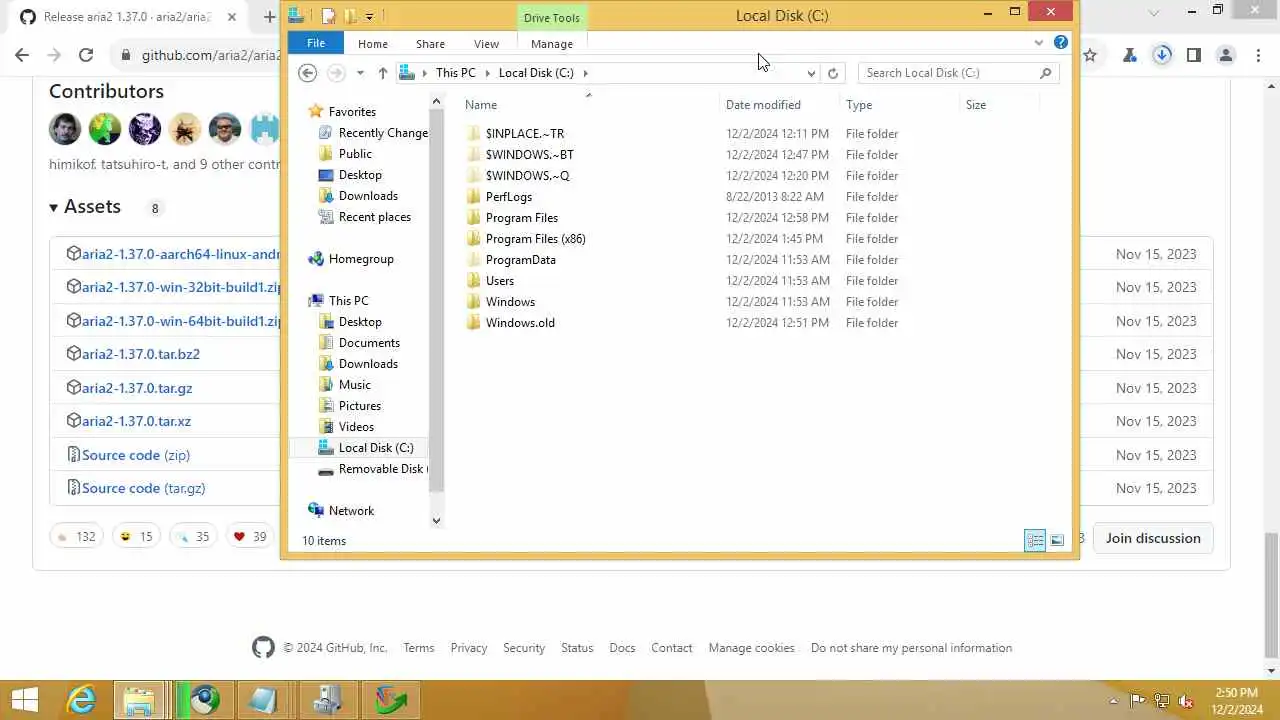Open Network in the navigation pane
Viewport: 1280px width, 720px height.
click(x=351, y=511)
